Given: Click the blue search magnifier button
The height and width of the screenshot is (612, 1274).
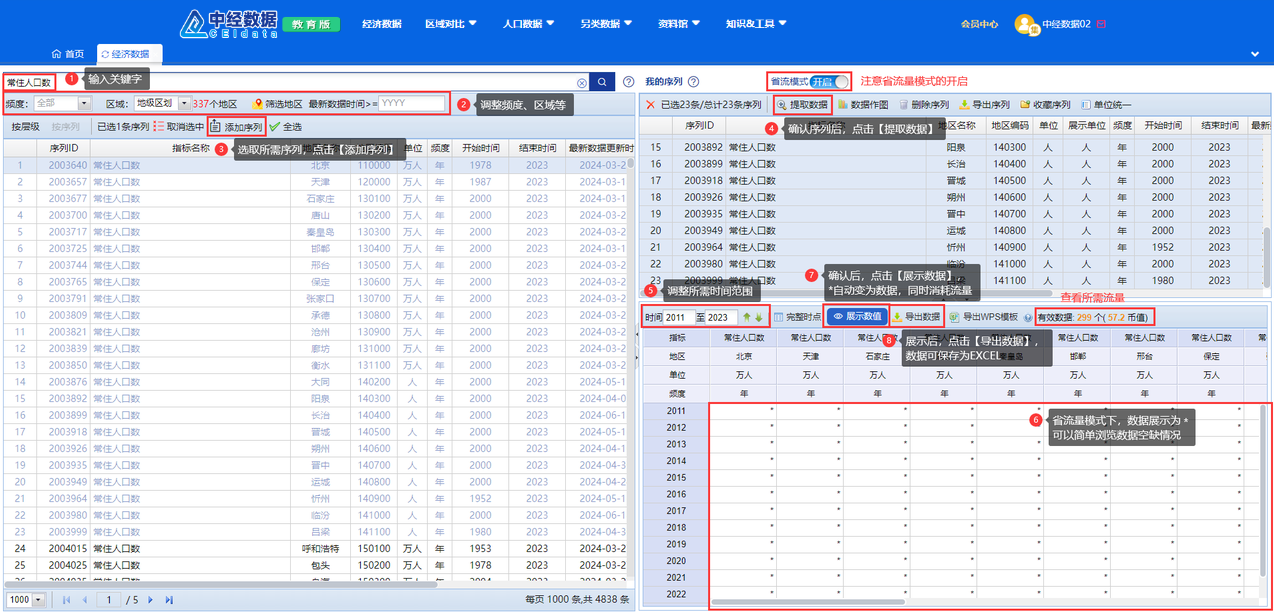Looking at the screenshot, I should pos(603,83).
